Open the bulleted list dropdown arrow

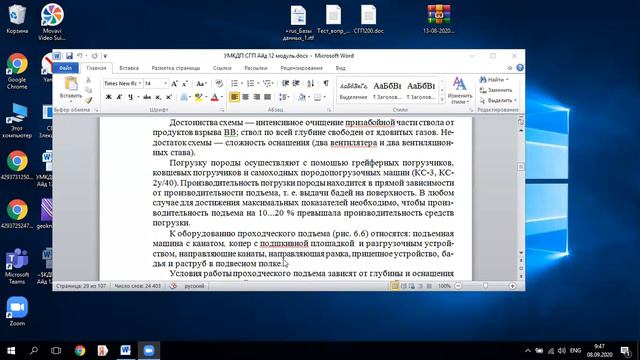click(x=242, y=84)
